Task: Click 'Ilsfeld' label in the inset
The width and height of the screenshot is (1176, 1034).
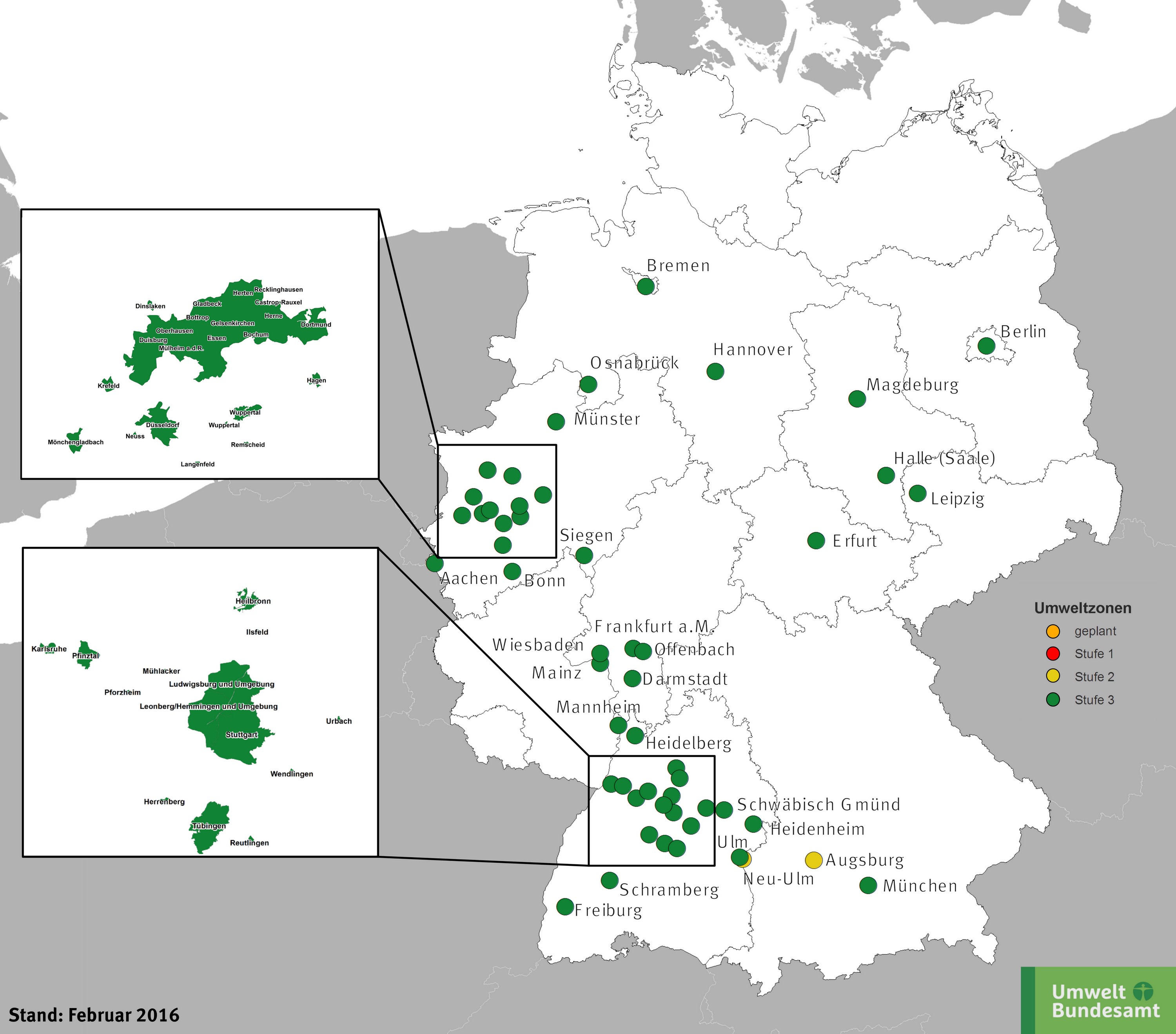Action: (x=257, y=632)
